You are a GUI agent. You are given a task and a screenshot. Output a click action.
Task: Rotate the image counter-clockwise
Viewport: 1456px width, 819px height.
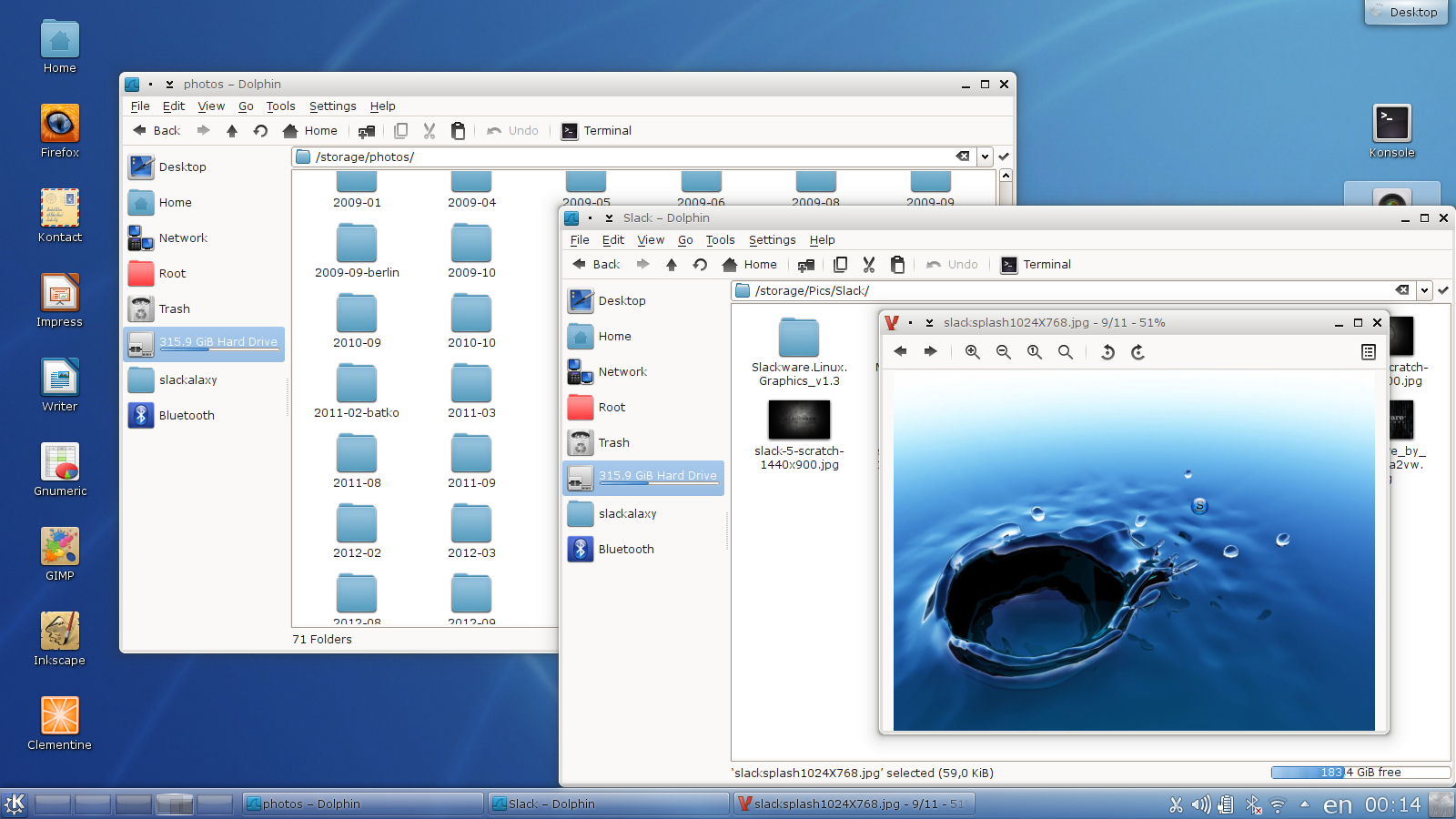pyautogui.click(x=1107, y=352)
